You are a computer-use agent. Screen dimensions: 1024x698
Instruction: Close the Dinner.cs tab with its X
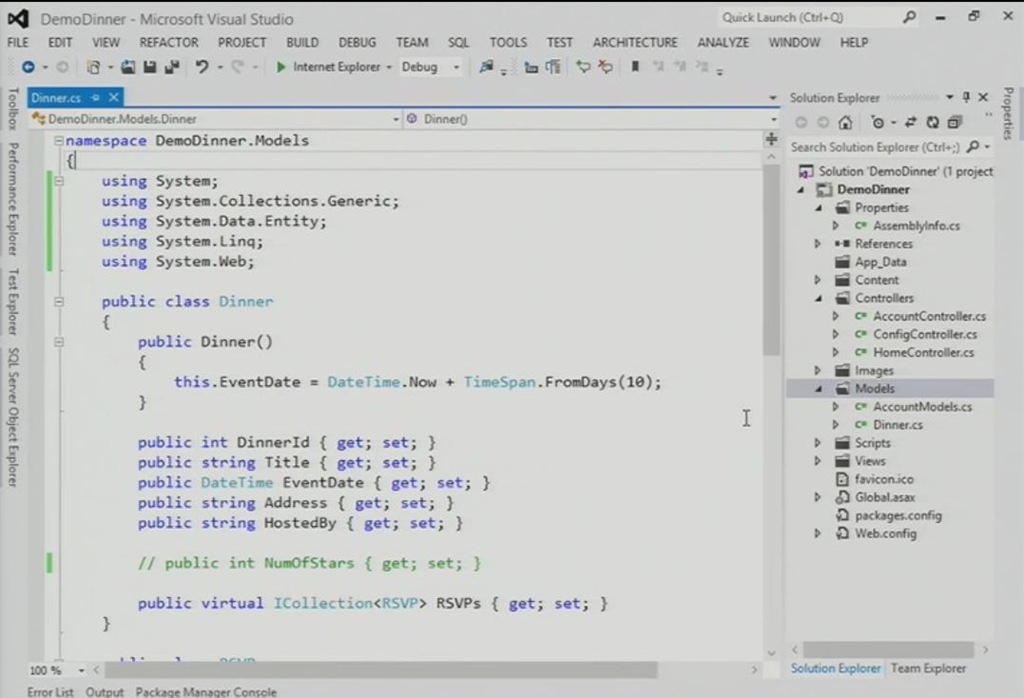pyautogui.click(x=114, y=97)
